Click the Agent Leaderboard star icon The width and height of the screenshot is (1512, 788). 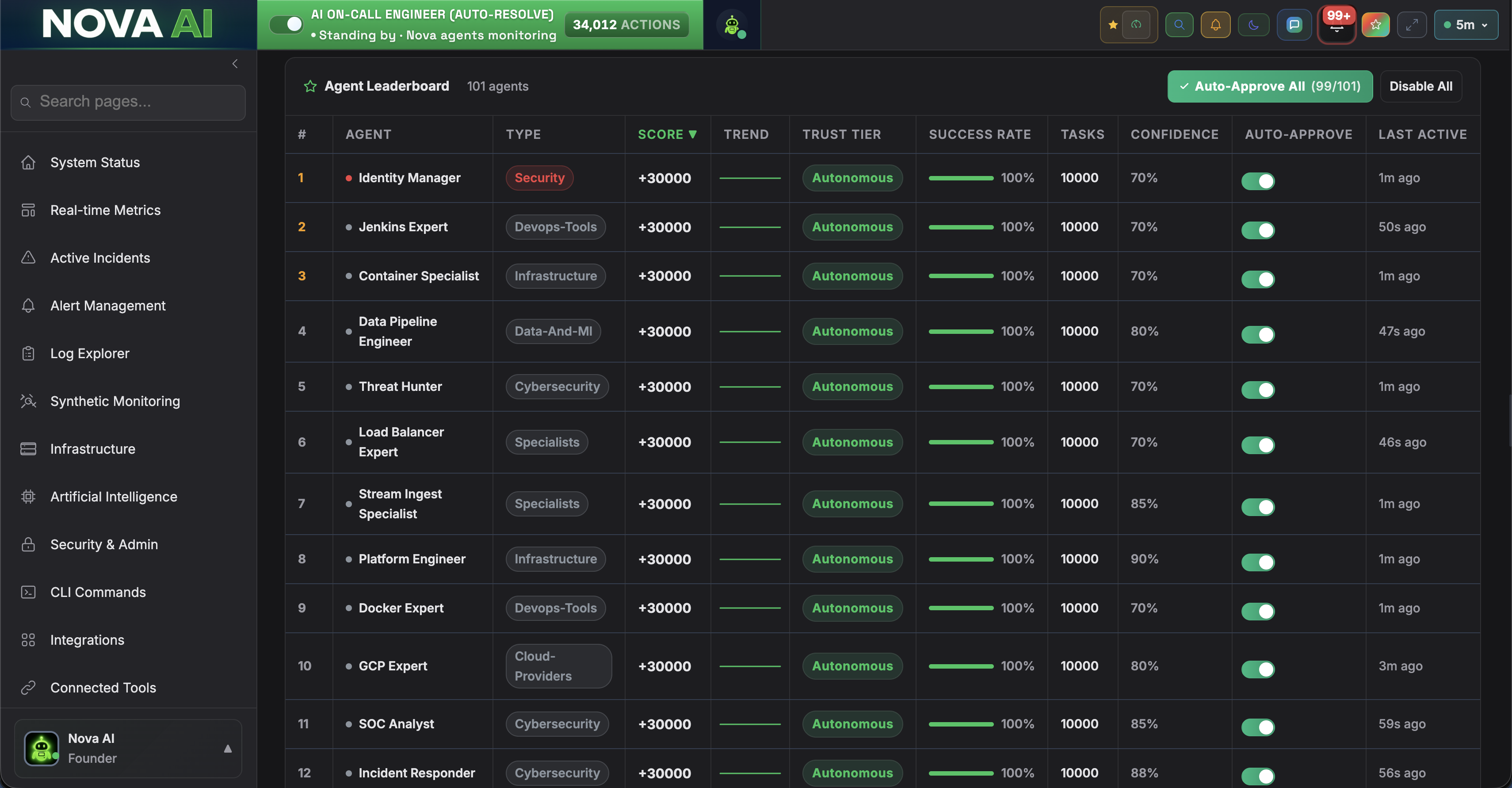click(x=310, y=86)
